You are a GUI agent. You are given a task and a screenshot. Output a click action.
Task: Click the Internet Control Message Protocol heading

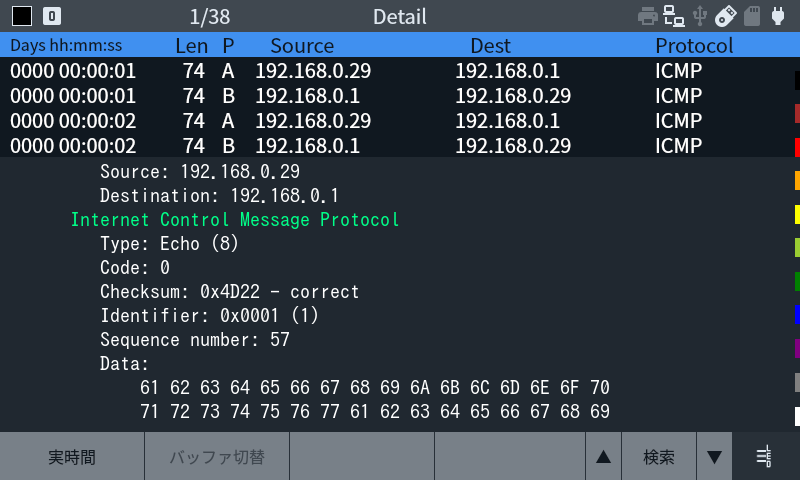[x=235, y=219]
